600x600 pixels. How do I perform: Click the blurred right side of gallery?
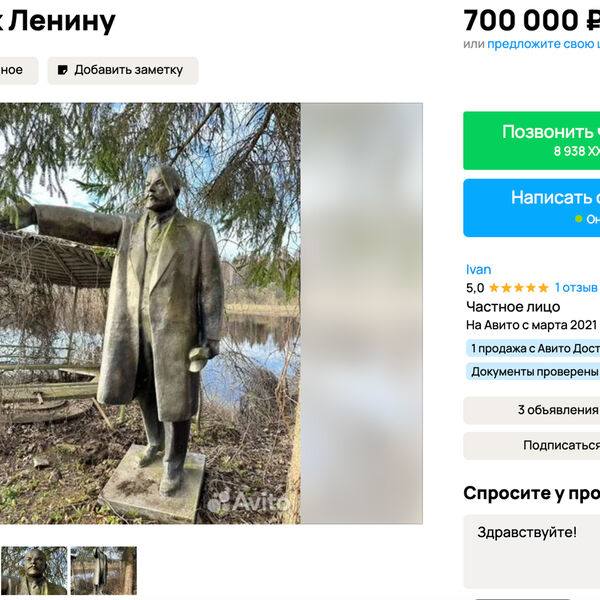(x=362, y=313)
